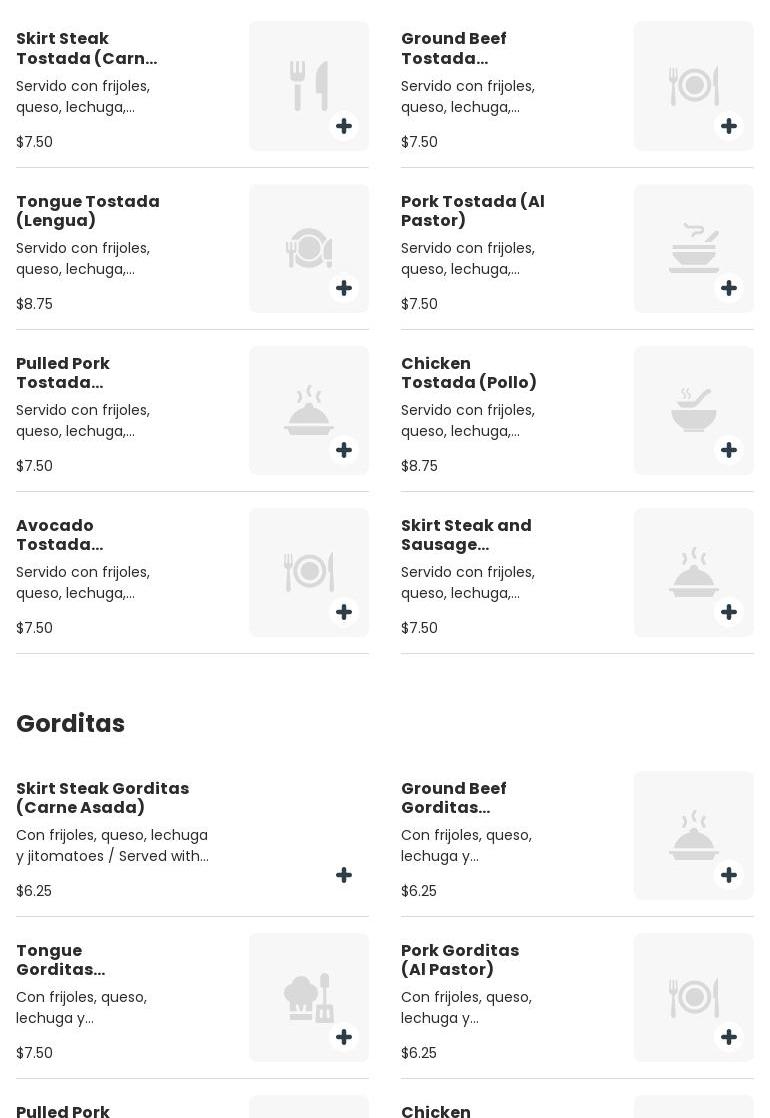Open Skirt Steak Gorditas (Carne Asada) details
Image resolution: width=770 pixels, height=1118 pixels.
pyautogui.click(x=102, y=798)
